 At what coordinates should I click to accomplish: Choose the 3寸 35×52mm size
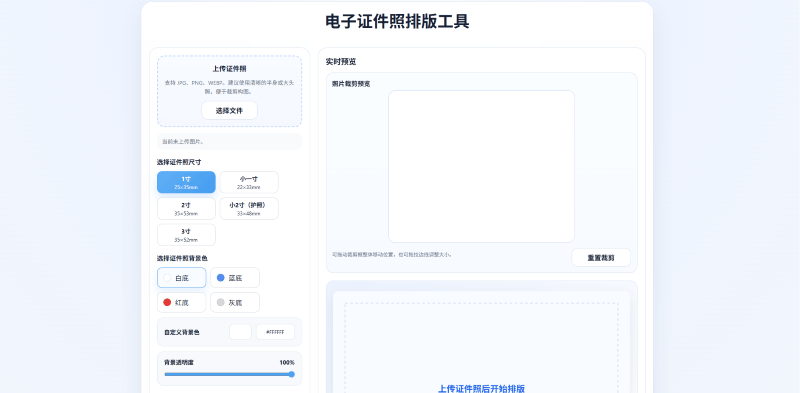tap(186, 235)
